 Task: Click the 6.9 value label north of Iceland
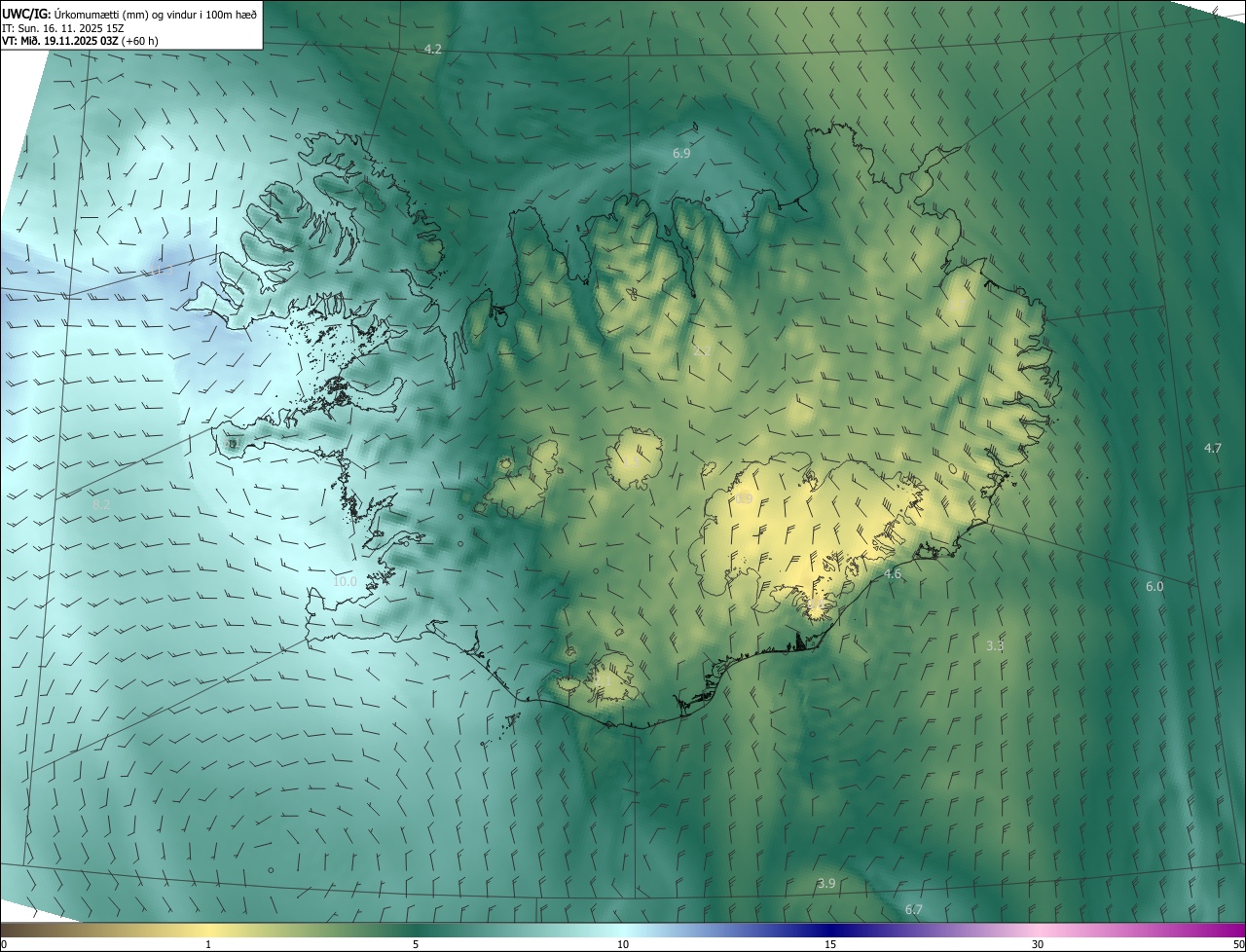pos(681,154)
